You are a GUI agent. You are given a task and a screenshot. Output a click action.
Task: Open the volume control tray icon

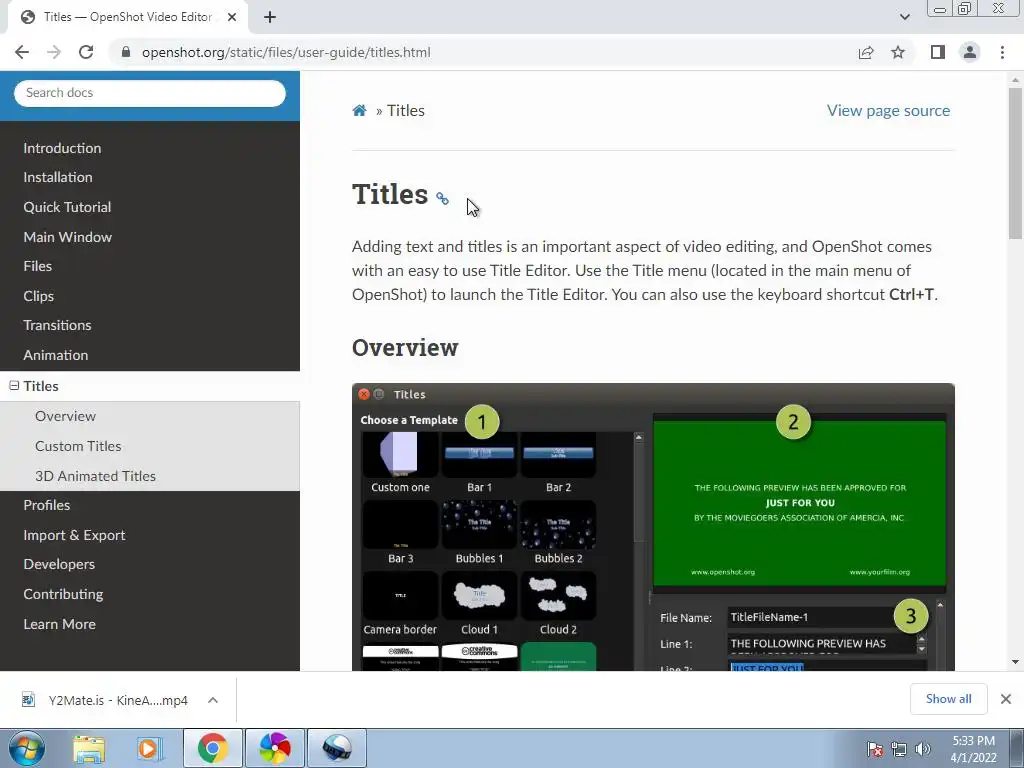[x=923, y=749]
